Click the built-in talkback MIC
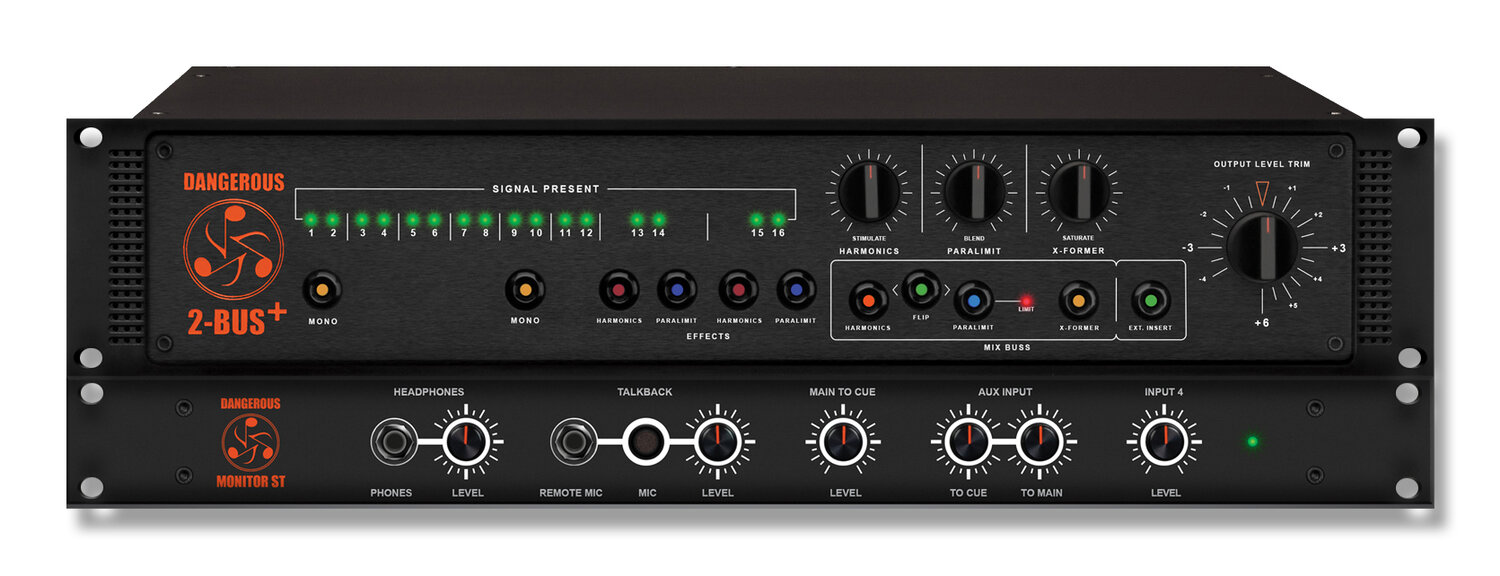The image size is (1500, 576). 644,440
